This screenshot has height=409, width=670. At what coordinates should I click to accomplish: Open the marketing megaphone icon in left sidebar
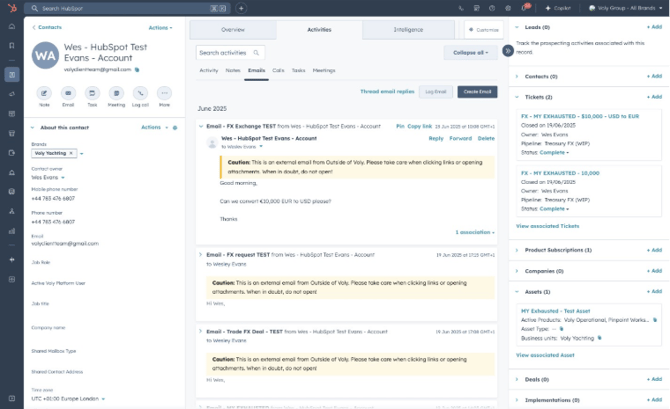(12, 94)
